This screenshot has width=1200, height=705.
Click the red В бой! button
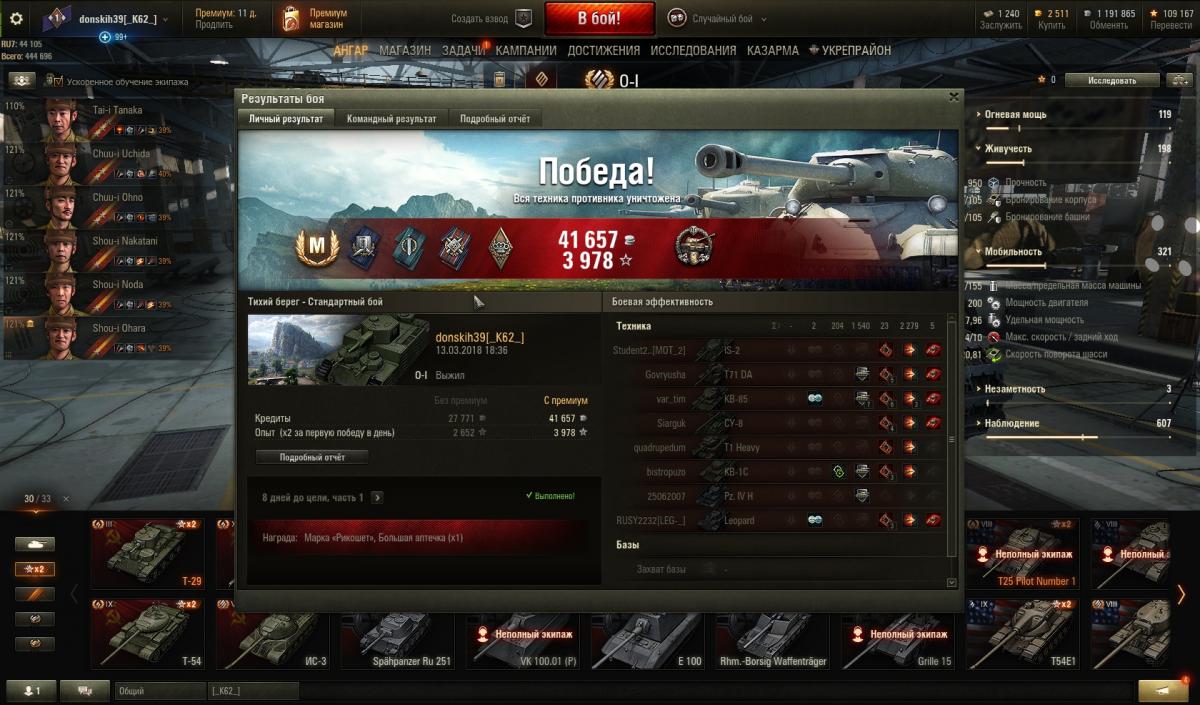point(600,18)
